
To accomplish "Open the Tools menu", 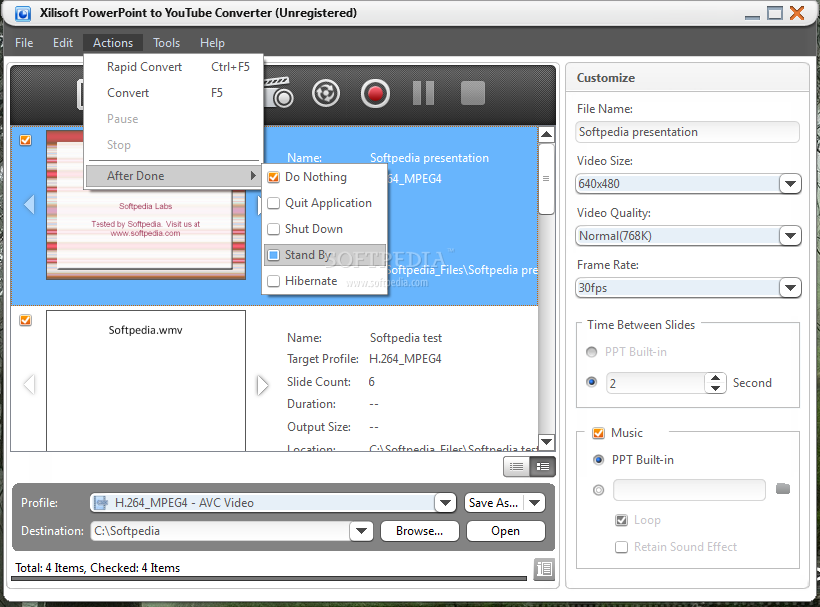I will tap(166, 43).
